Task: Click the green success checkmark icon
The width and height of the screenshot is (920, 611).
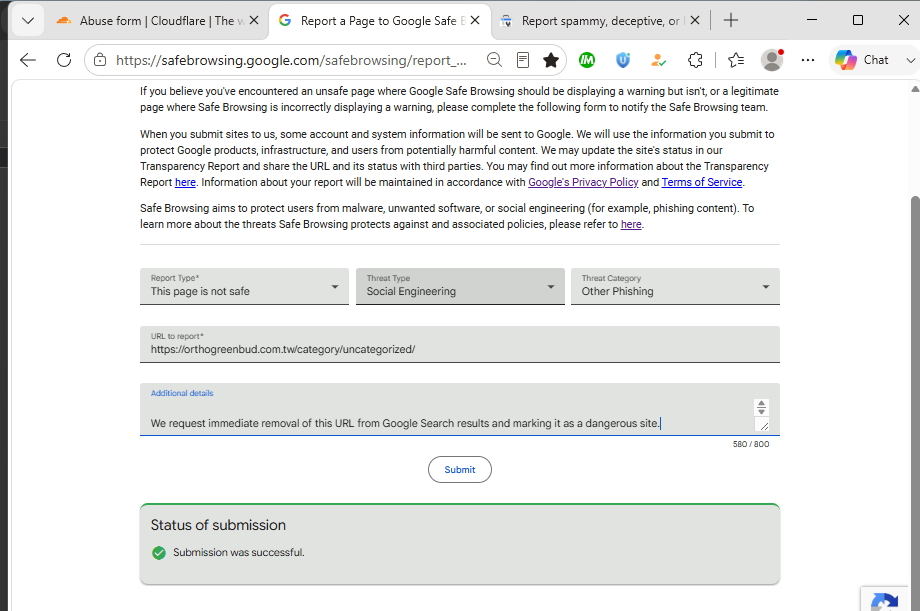Action: [159, 553]
